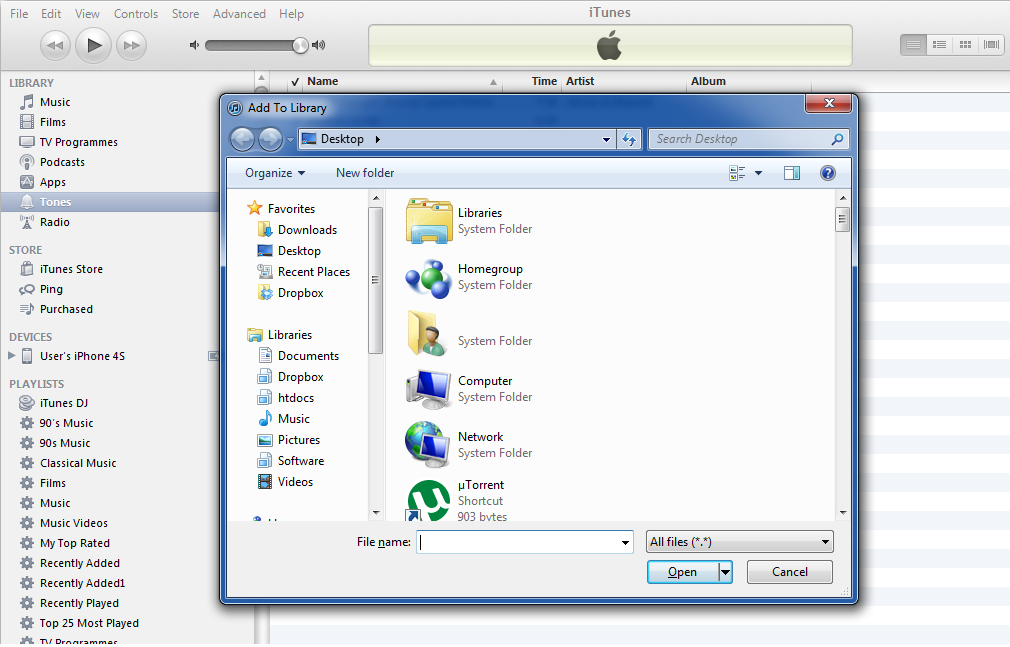Click the iTunes volume slider knob
Image resolution: width=1010 pixels, height=647 pixels.
300,45
